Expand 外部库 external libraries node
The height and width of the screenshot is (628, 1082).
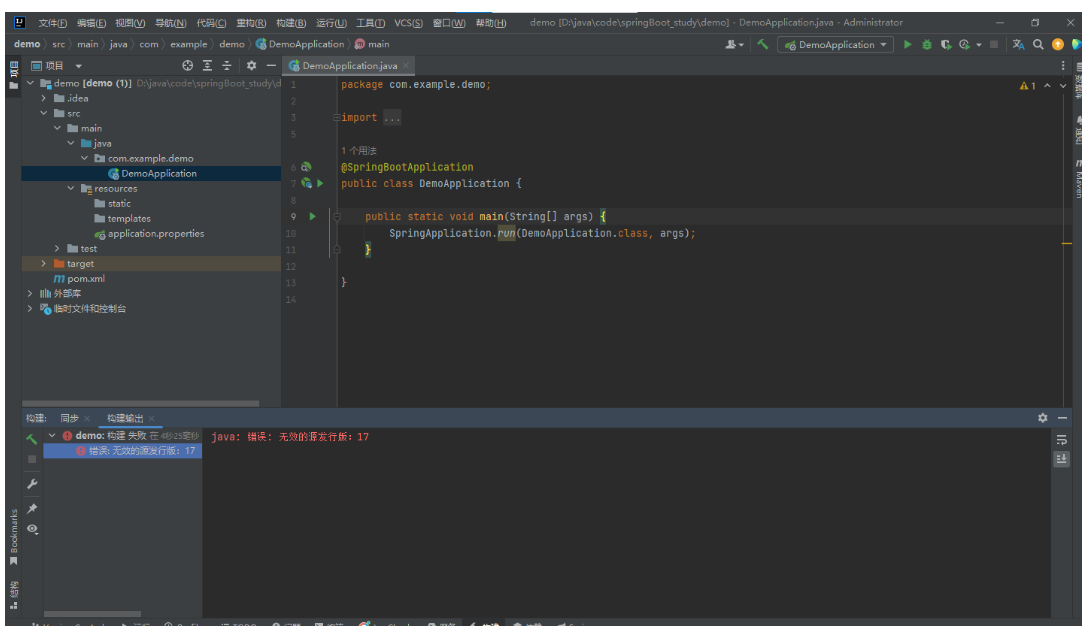[x=30, y=293]
